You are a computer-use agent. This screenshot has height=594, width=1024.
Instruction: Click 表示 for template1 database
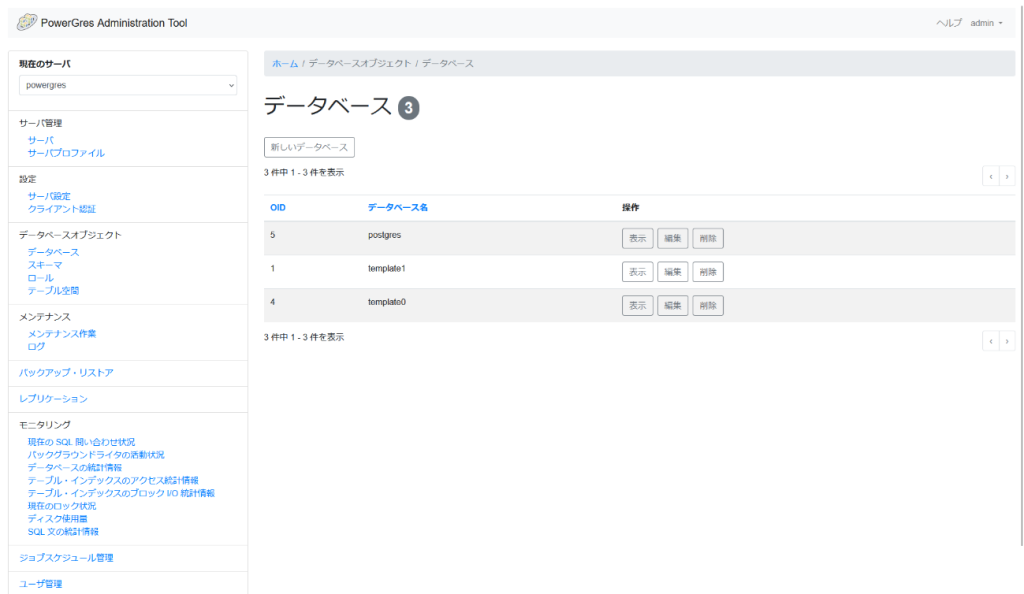tap(637, 272)
